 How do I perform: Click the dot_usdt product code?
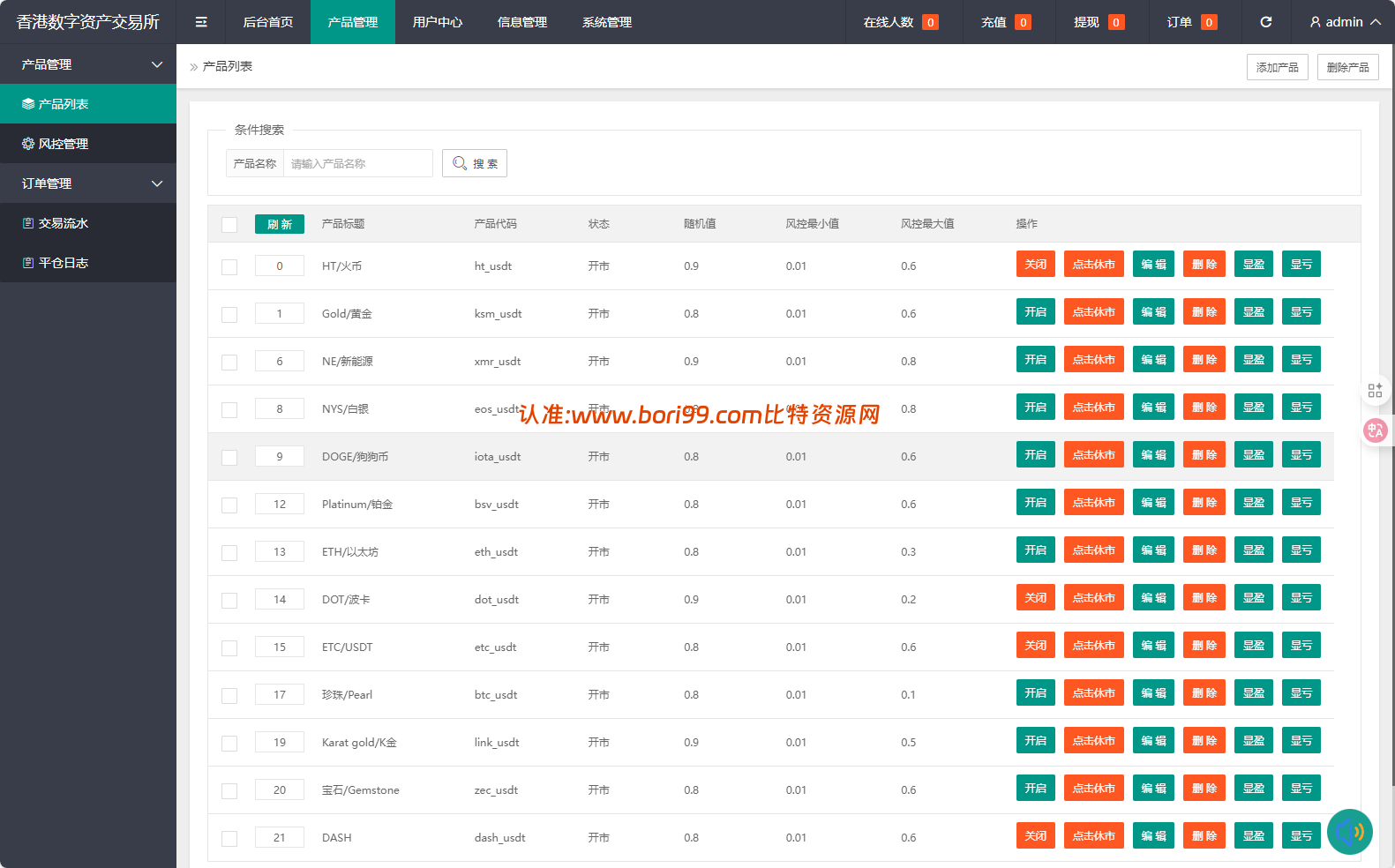pyautogui.click(x=497, y=600)
